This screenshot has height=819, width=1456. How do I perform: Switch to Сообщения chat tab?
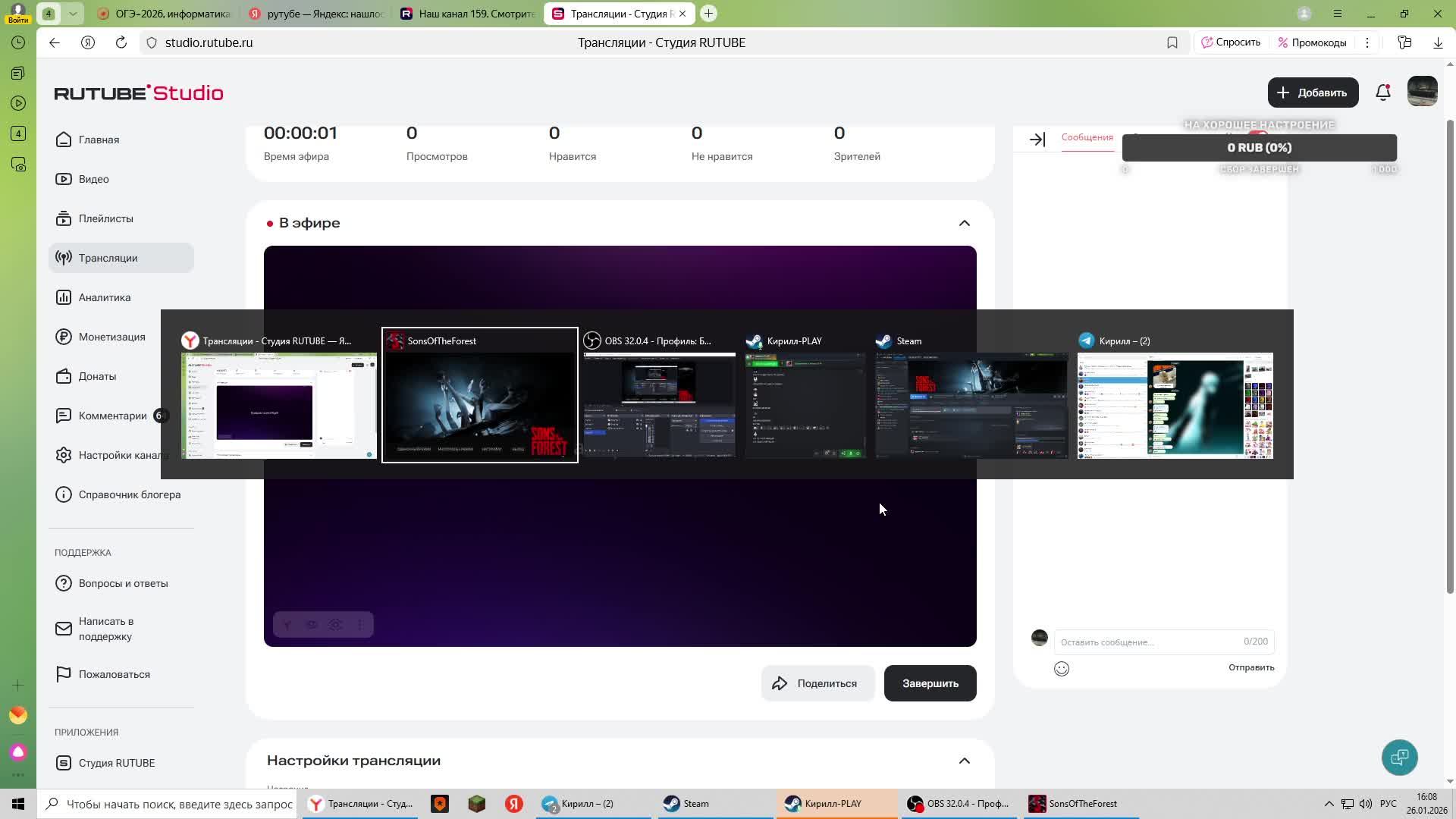point(1087,137)
